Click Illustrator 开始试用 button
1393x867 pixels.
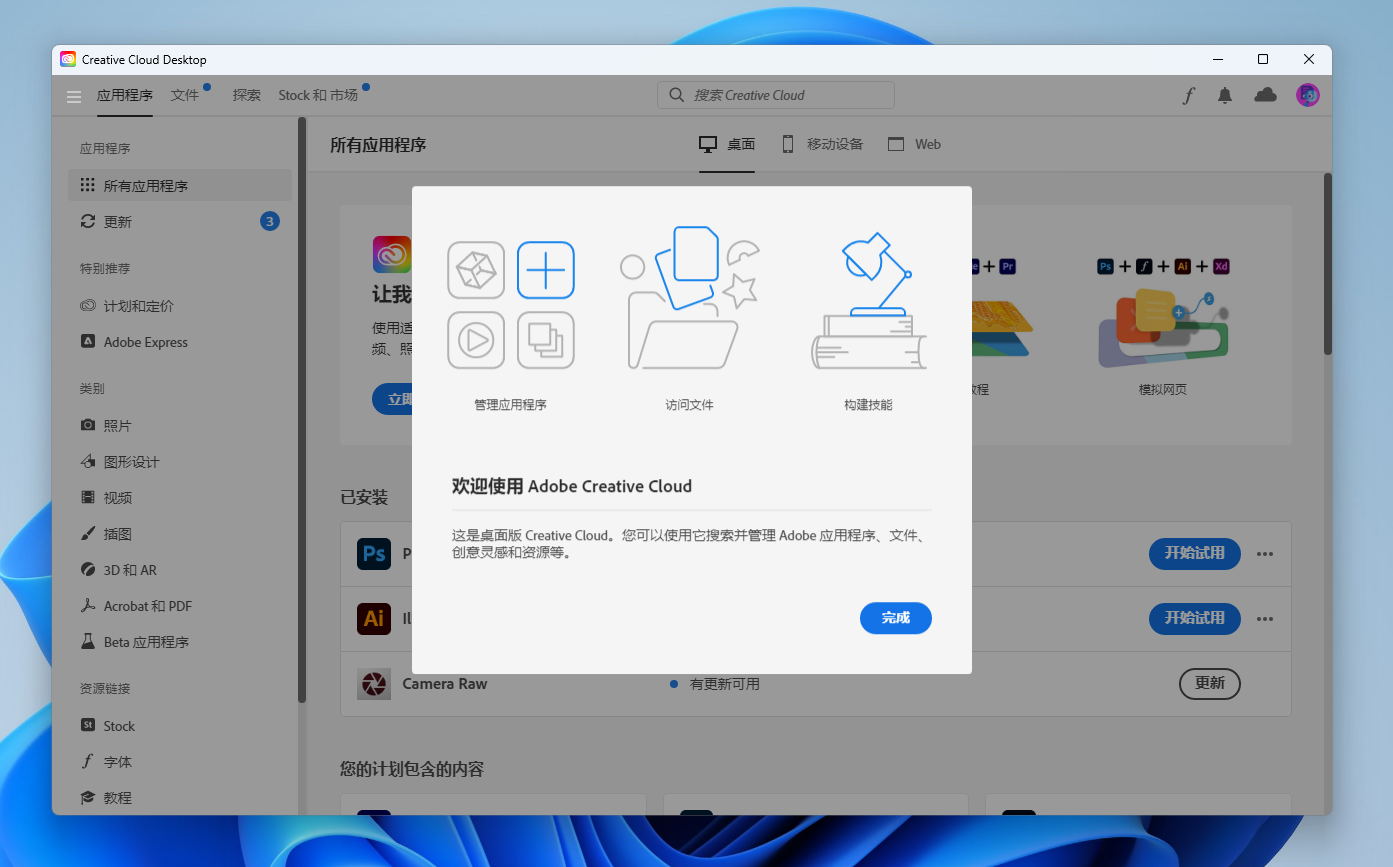(1195, 618)
